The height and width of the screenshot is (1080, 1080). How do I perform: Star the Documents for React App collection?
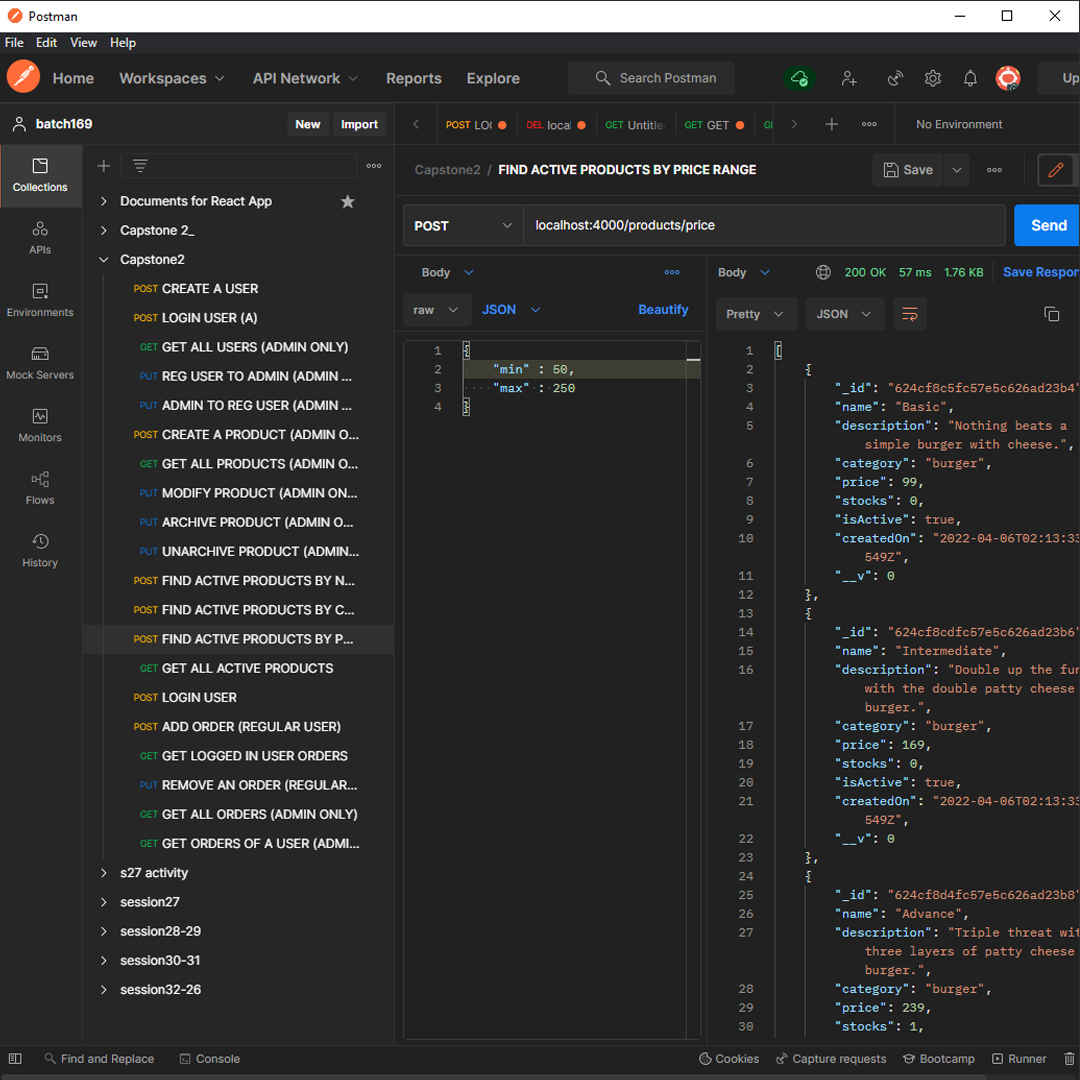coord(348,201)
